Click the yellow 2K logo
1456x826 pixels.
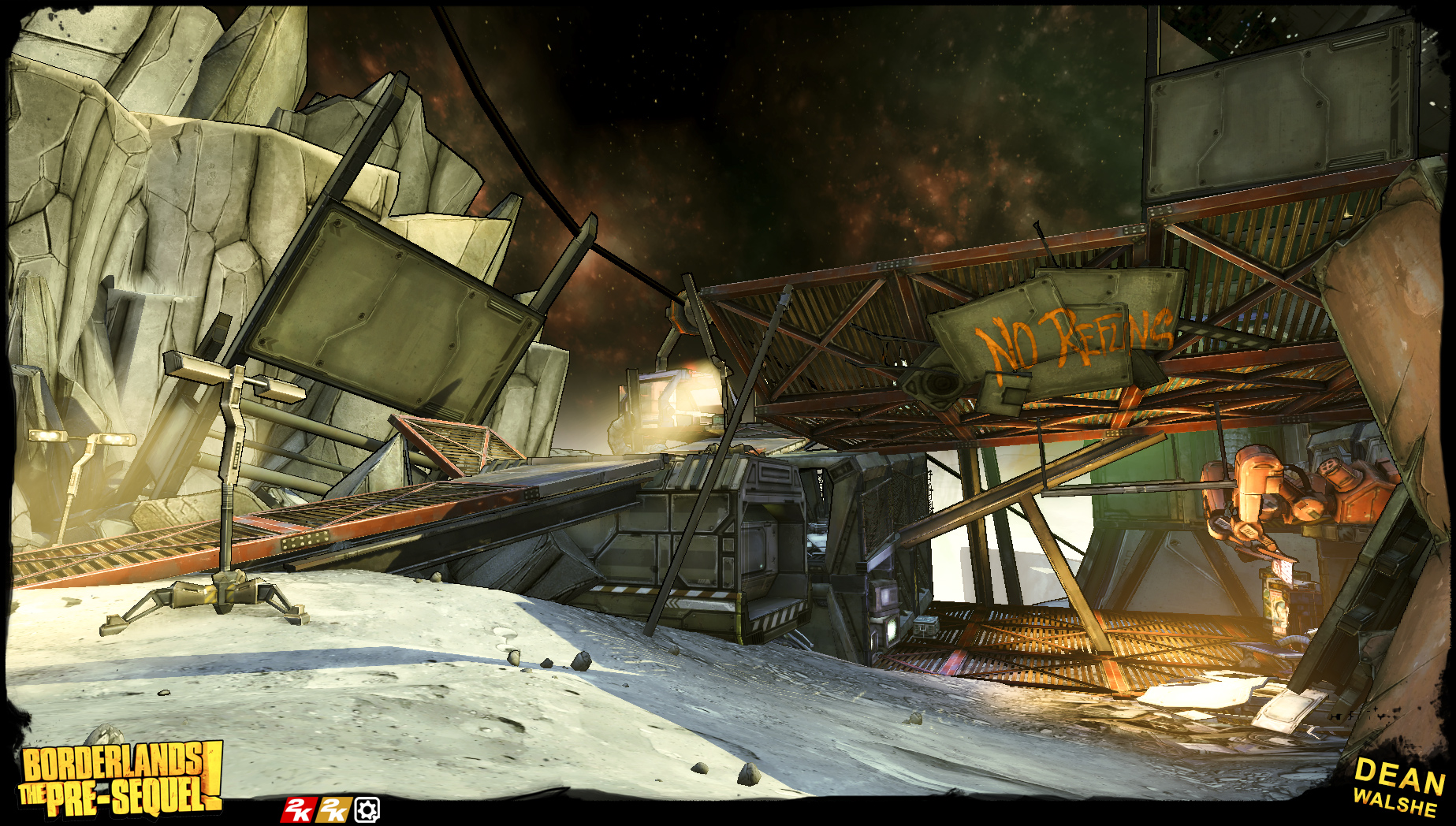tap(333, 809)
